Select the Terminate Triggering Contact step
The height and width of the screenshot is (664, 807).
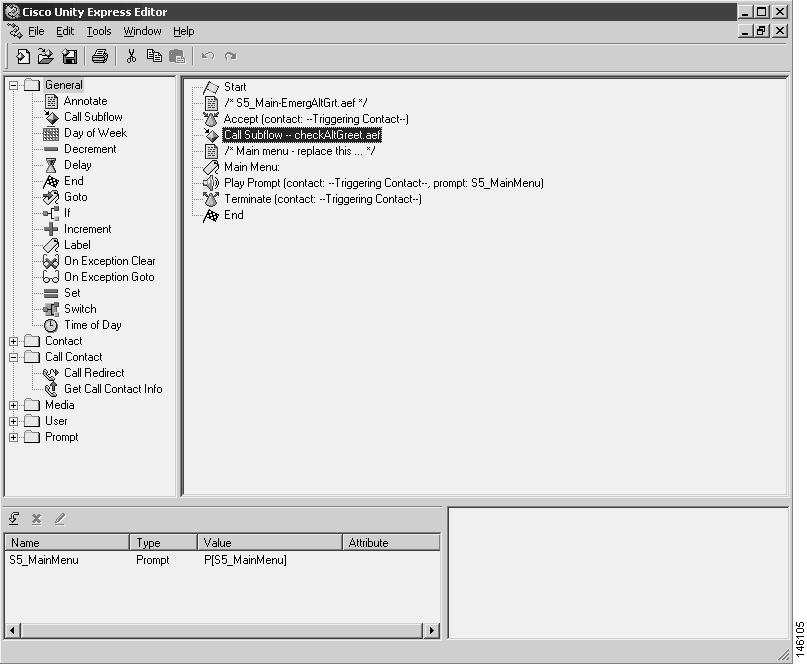click(x=323, y=199)
